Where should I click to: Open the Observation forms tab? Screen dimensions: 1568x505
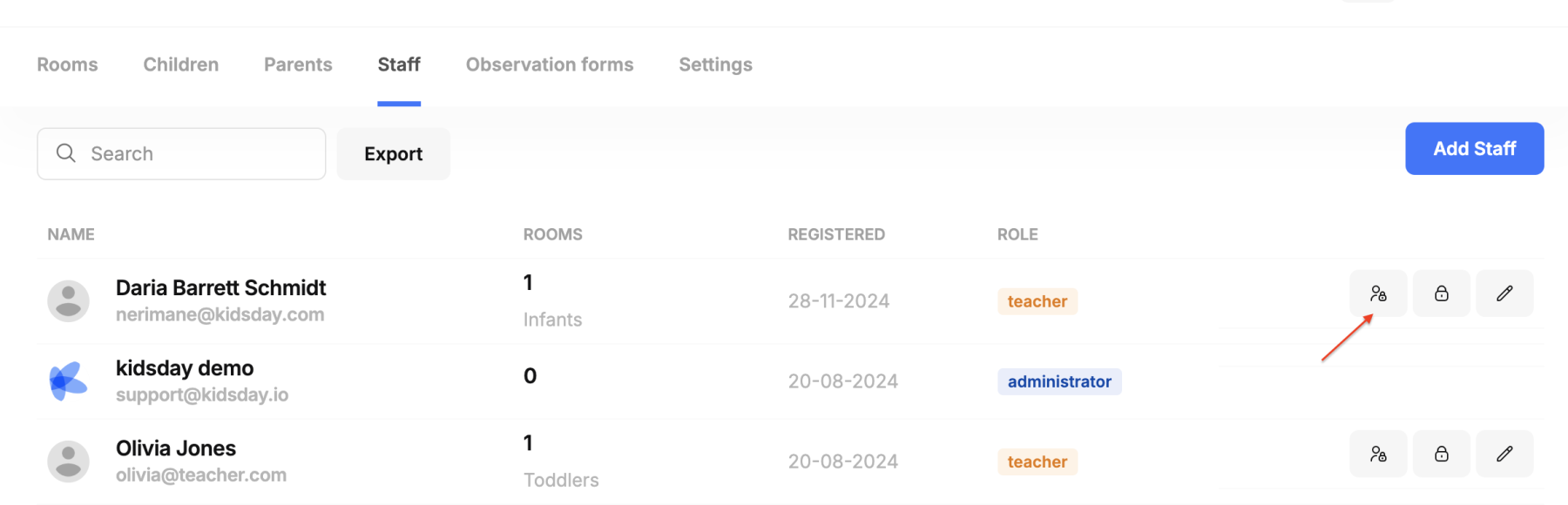click(x=550, y=64)
